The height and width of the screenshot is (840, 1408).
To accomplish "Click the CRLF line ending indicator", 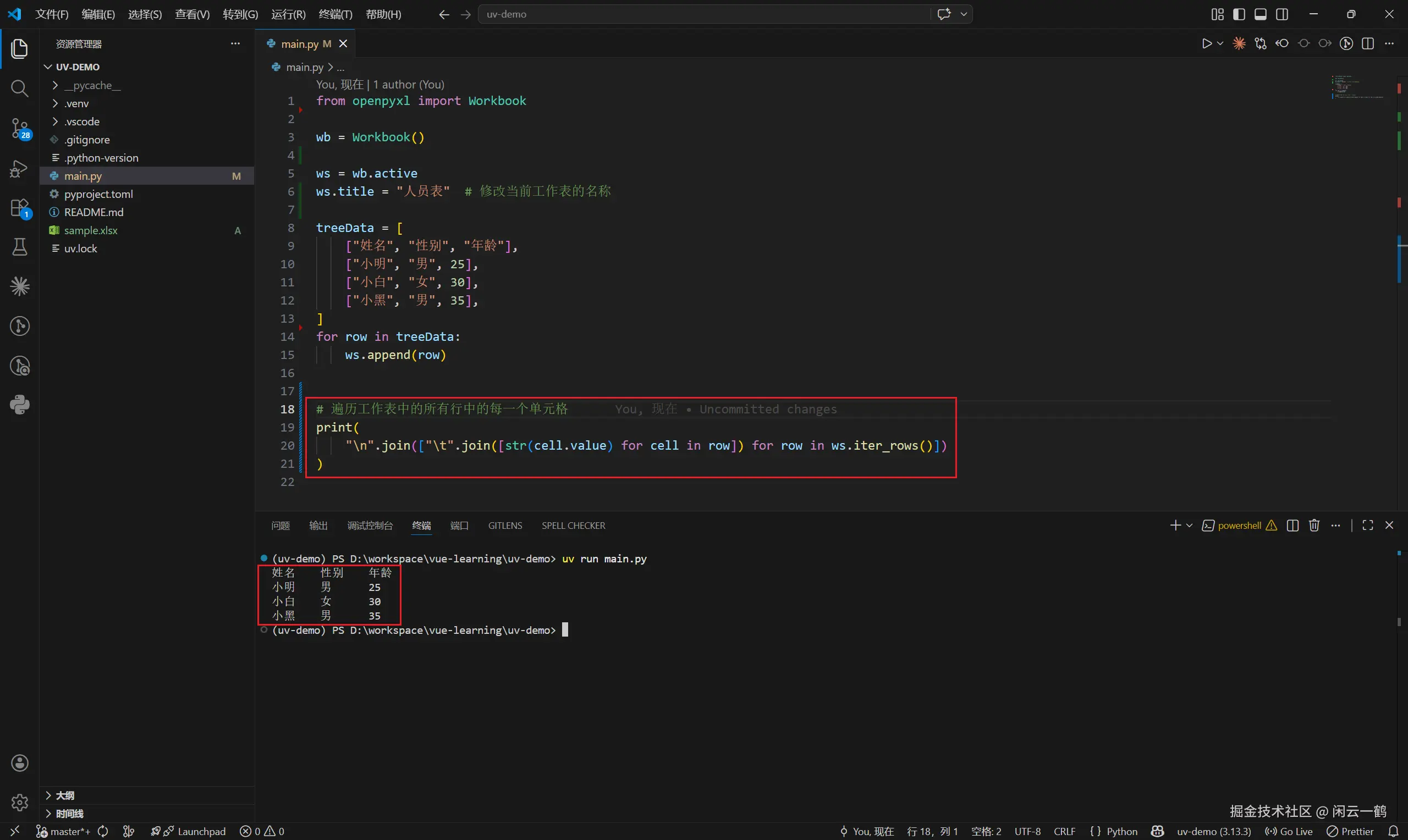I will click(x=1064, y=831).
